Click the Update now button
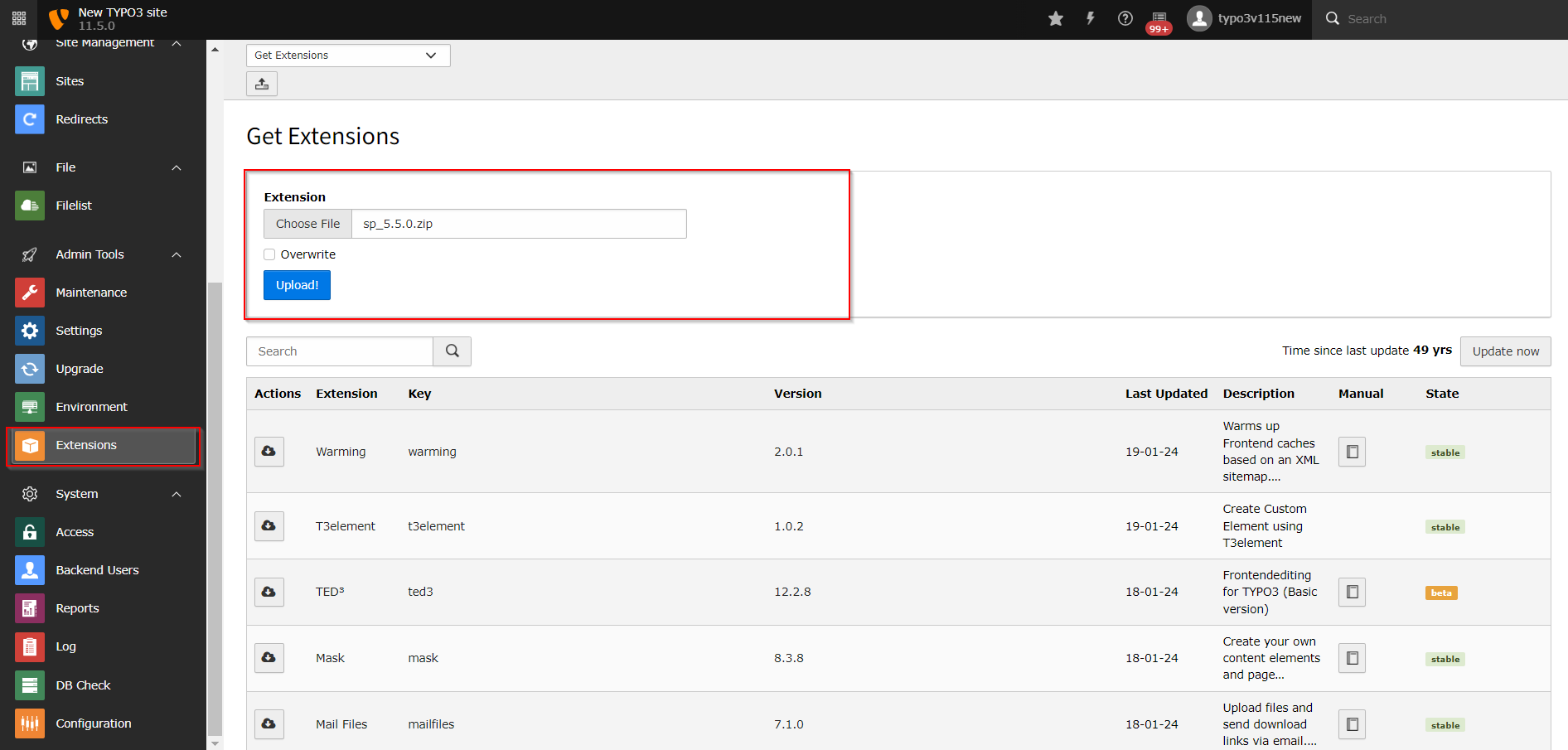Screen dimensions: 1568x750 pos(1505,351)
